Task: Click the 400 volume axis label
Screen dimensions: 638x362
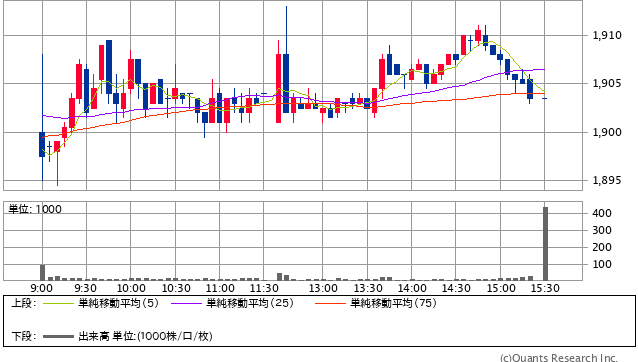Action: (x=602, y=213)
